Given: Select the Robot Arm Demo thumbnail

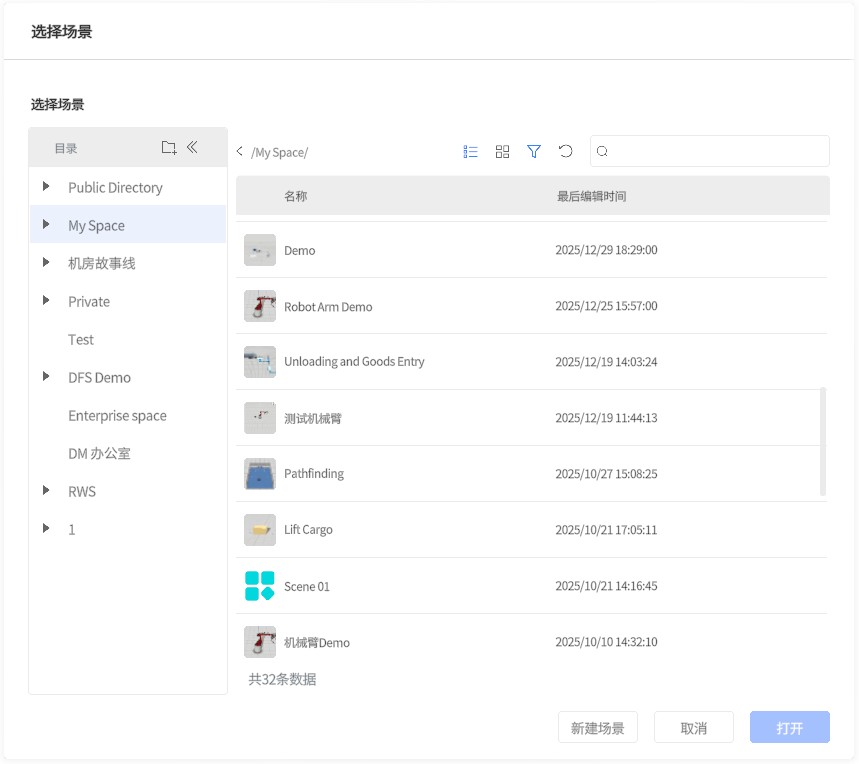Looking at the screenshot, I should tap(260, 306).
